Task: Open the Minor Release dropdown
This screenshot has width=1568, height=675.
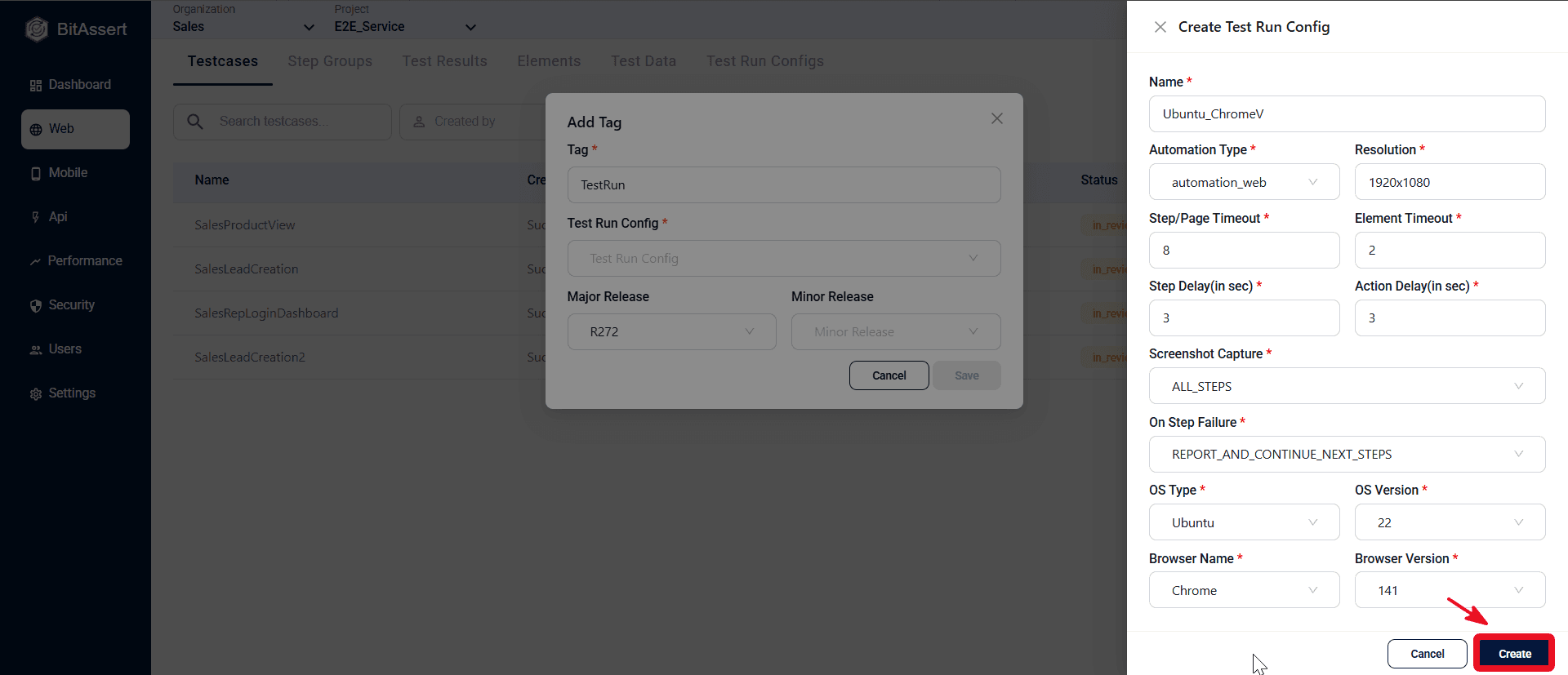Action: click(x=896, y=331)
